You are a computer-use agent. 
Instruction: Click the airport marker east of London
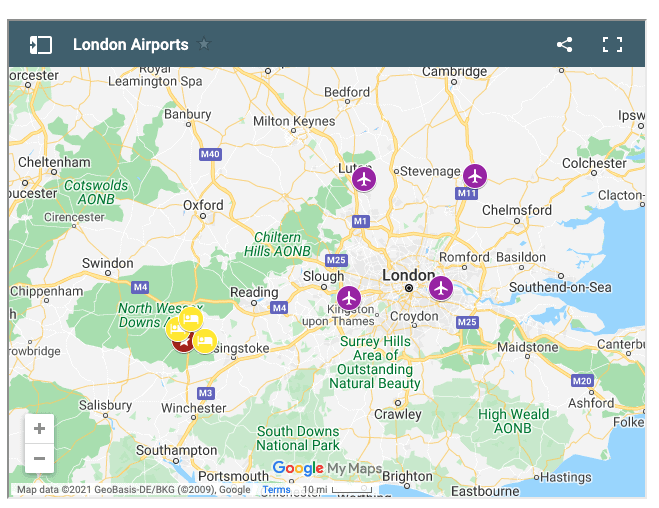click(x=441, y=287)
